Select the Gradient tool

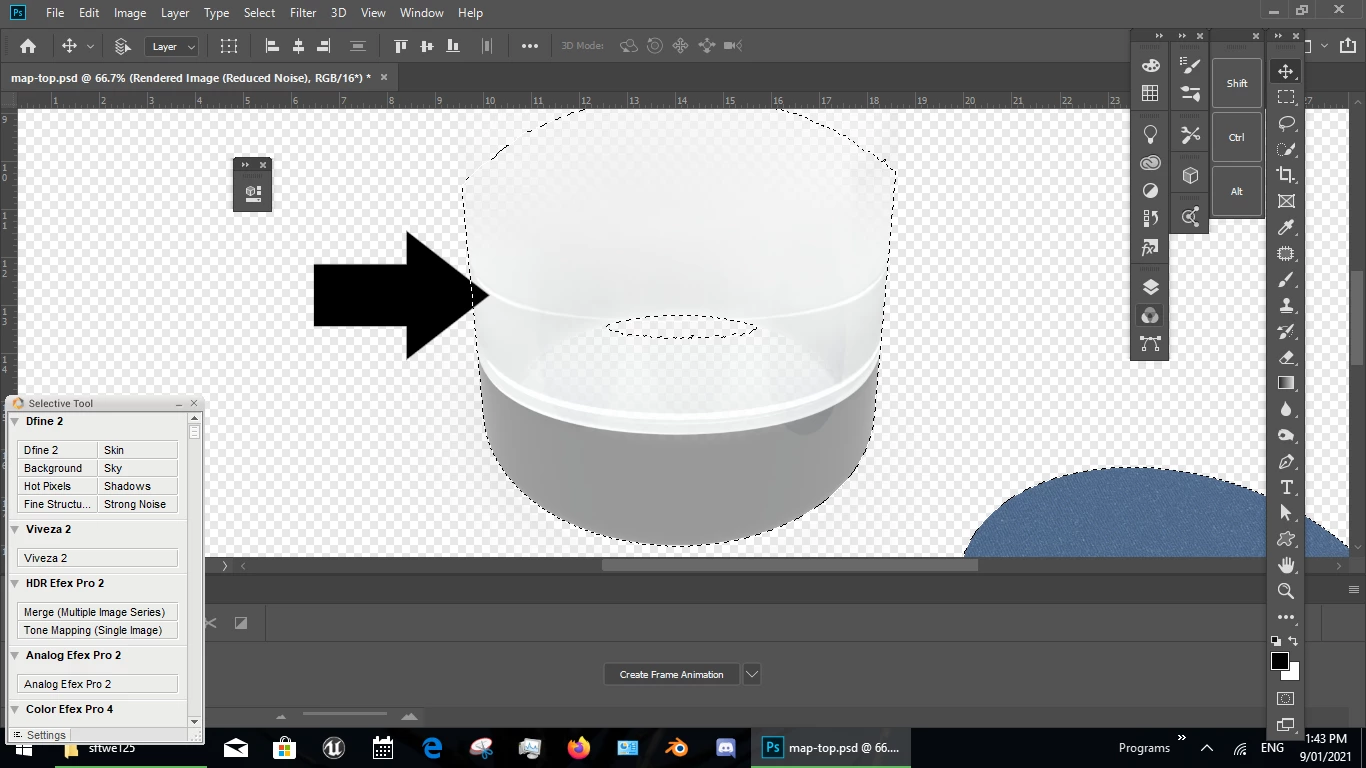(x=1286, y=383)
